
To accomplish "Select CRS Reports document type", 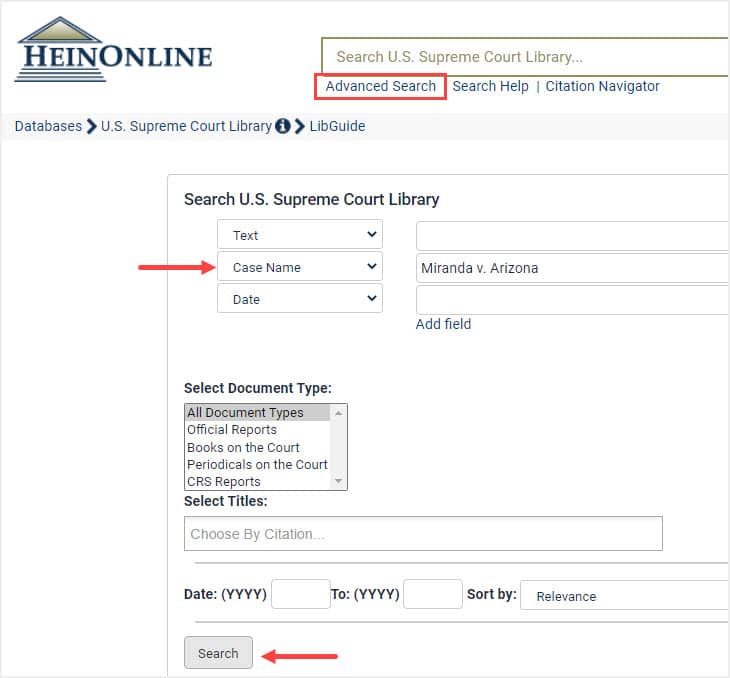I will [x=257, y=481].
